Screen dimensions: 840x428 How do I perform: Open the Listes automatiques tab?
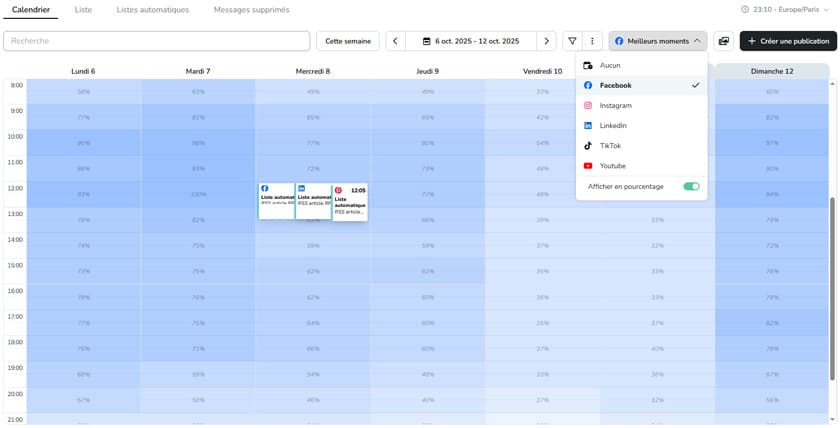[x=153, y=10]
